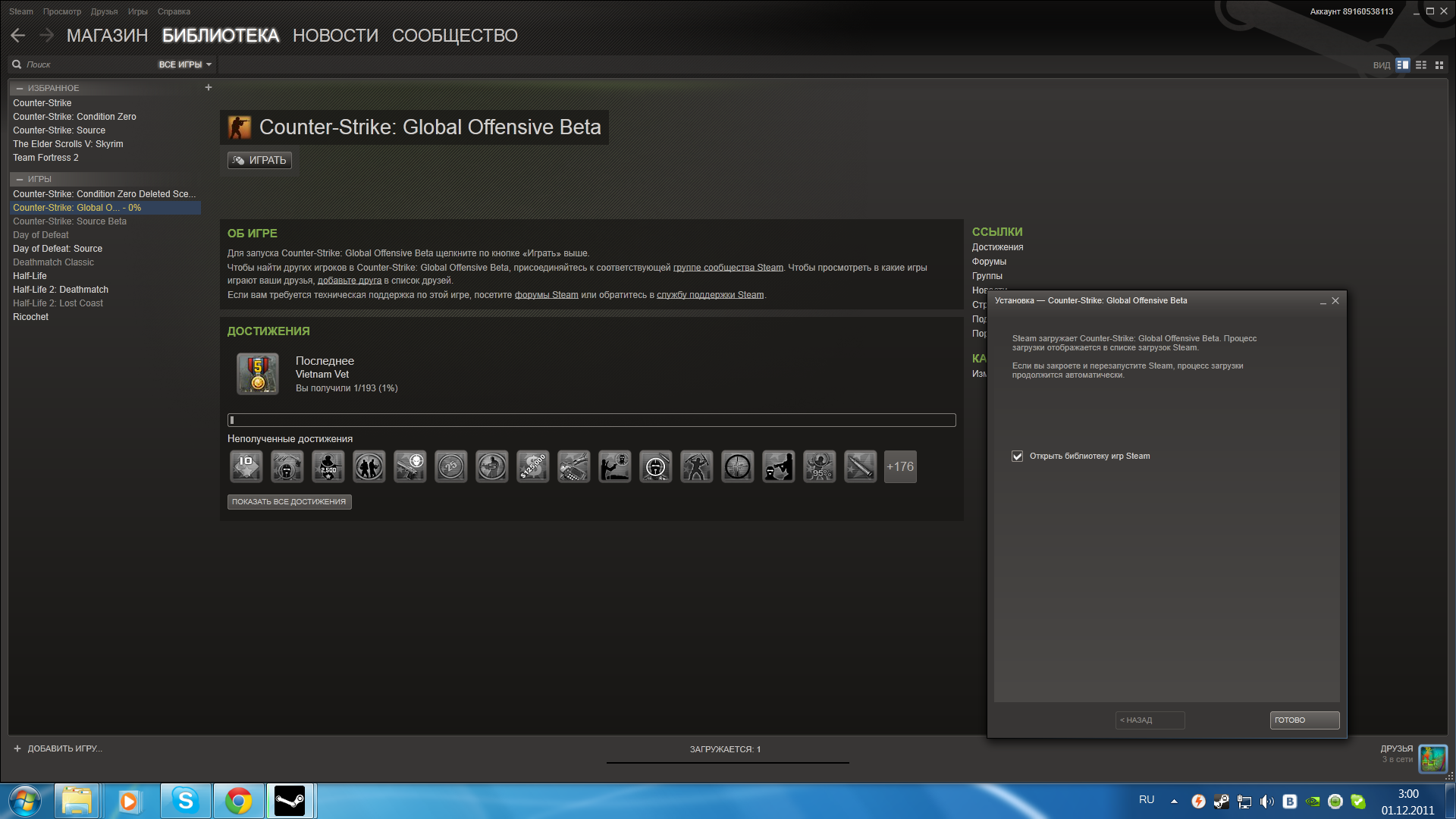1456x819 pixels.
Task: Go back with the left arrow icon
Action: coord(18,35)
